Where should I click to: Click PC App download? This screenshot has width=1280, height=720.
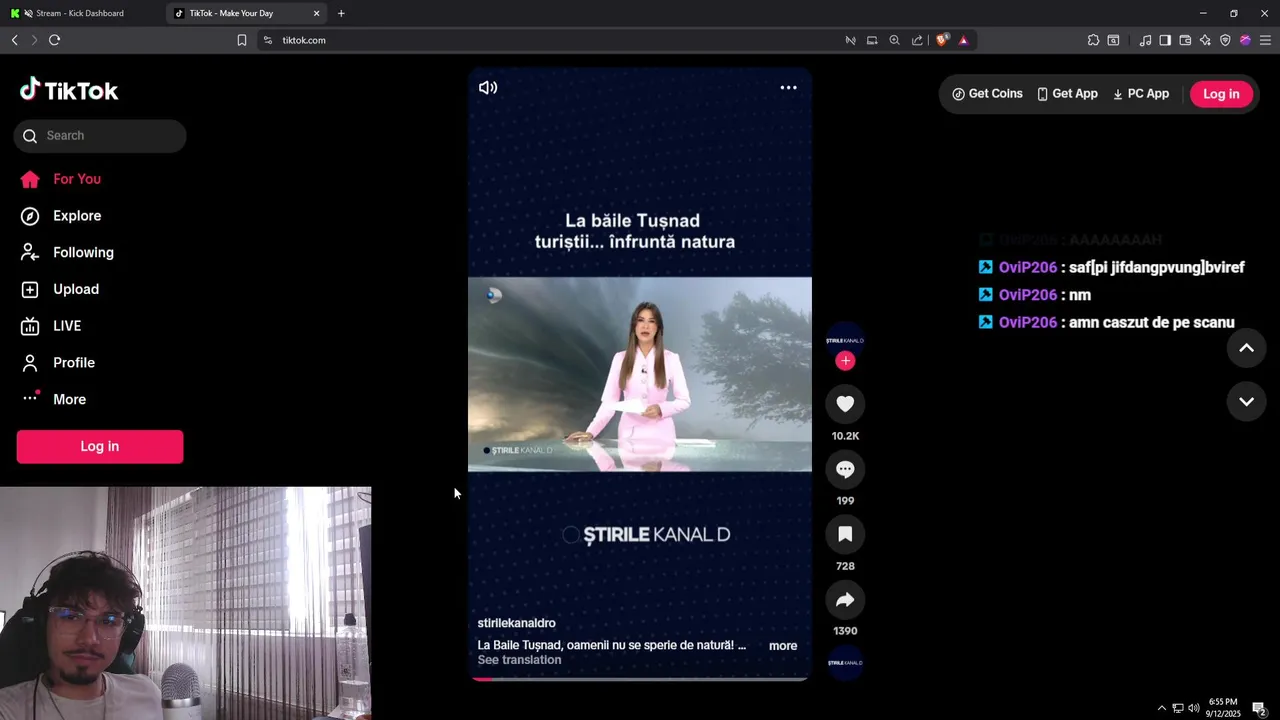click(1141, 94)
